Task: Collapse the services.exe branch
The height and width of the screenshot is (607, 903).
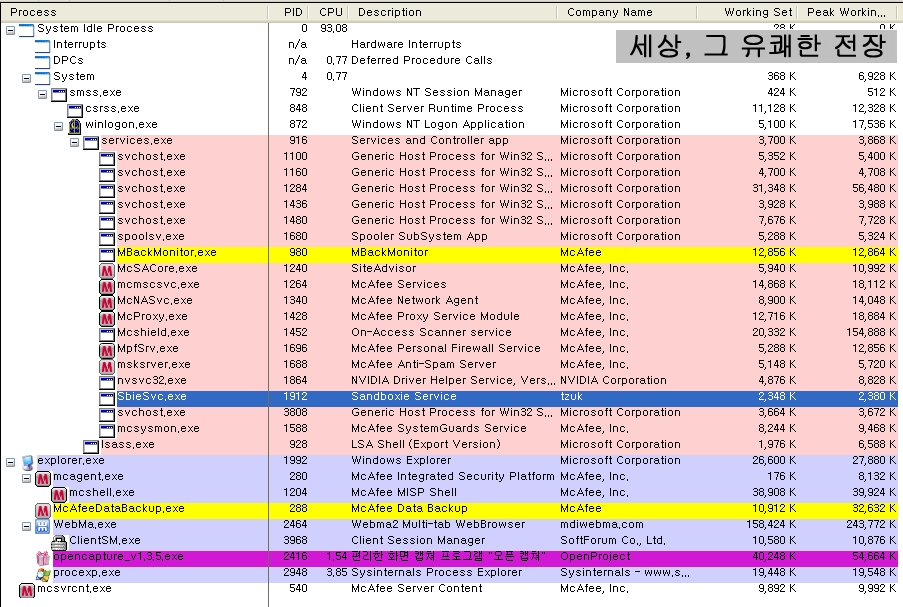Action: click(x=75, y=142)
